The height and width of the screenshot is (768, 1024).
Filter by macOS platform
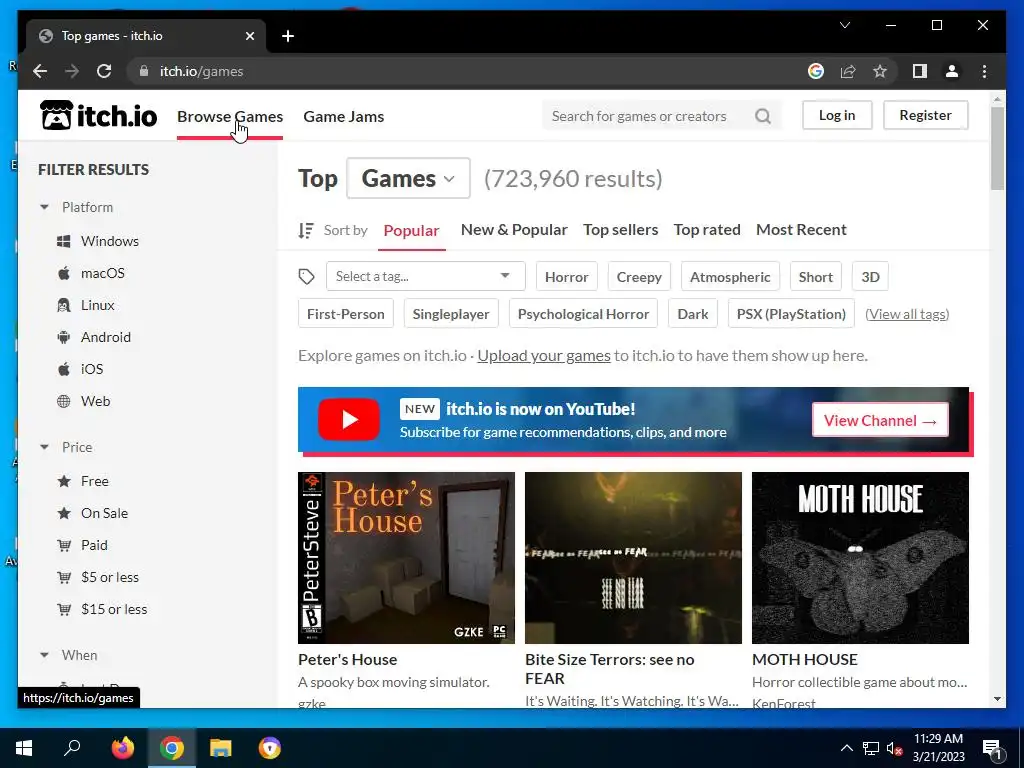[91, 273]
